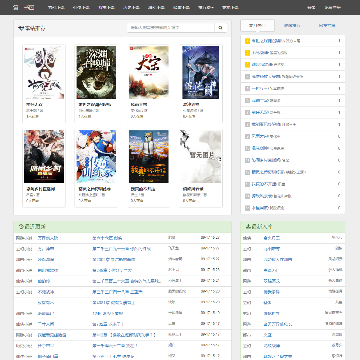
Task: Click the yellow rank three badge
Action: (x=247, y=65)
